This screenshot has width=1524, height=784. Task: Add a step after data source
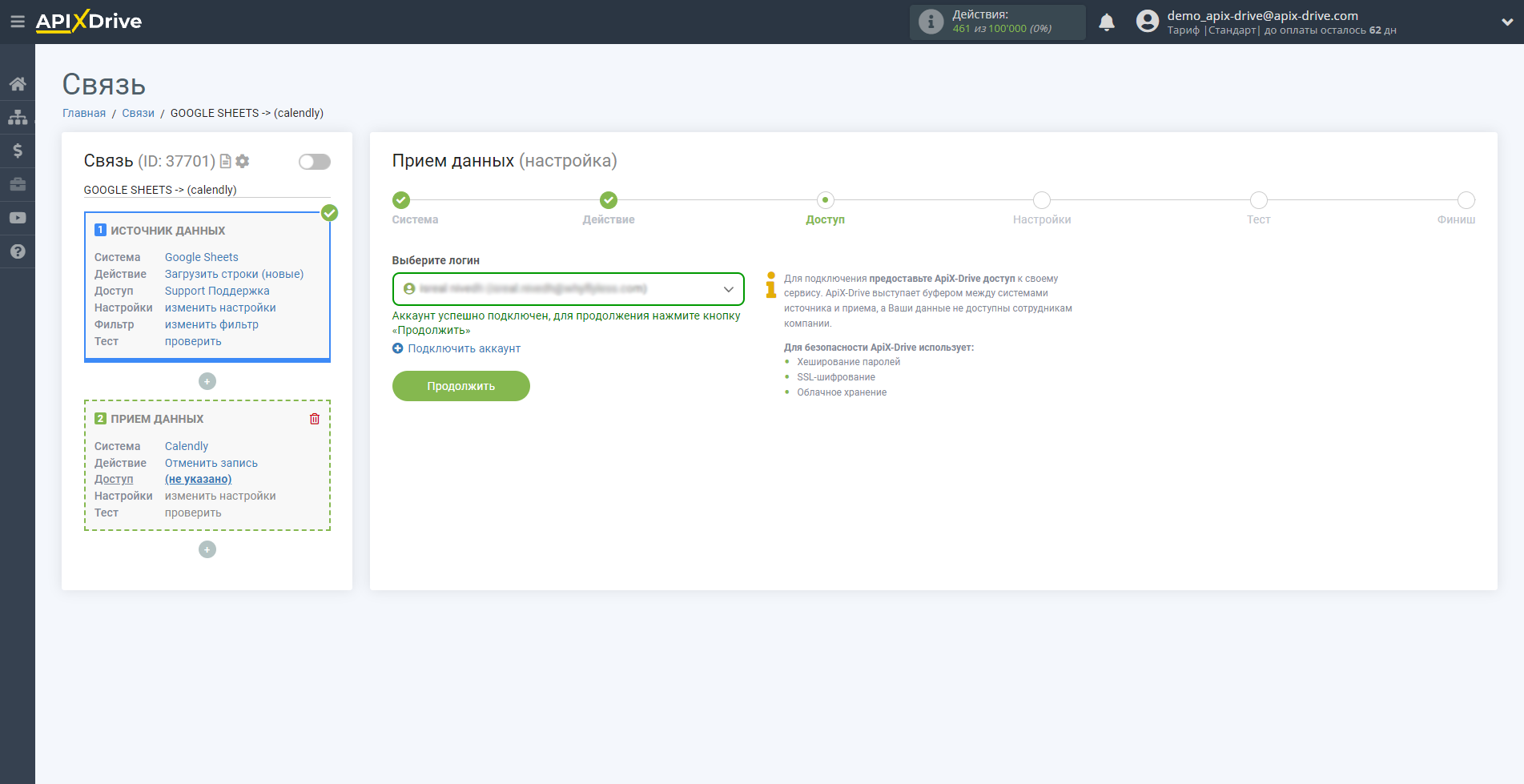tap(207, 381)
